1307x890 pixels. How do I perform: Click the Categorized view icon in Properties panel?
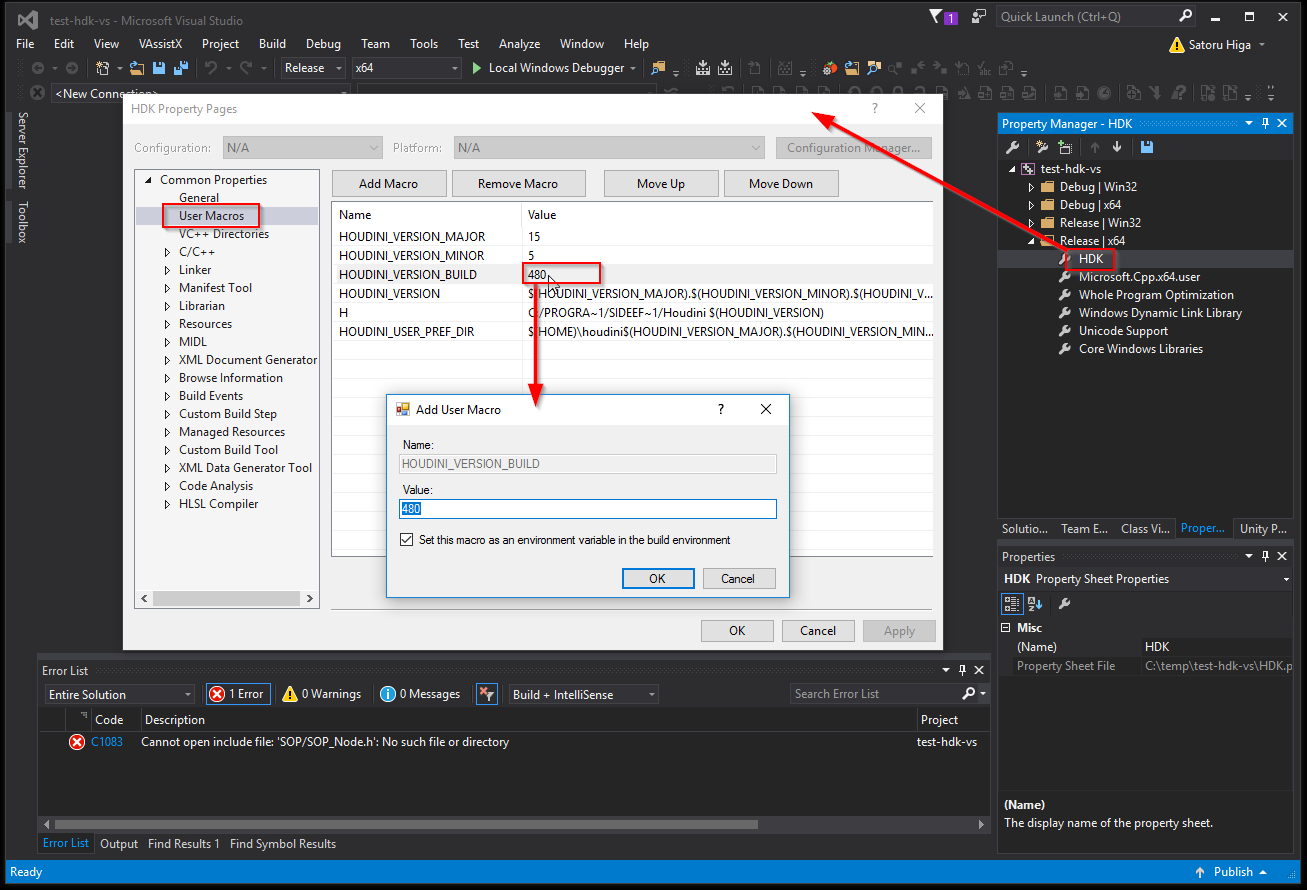point(1012,603)
